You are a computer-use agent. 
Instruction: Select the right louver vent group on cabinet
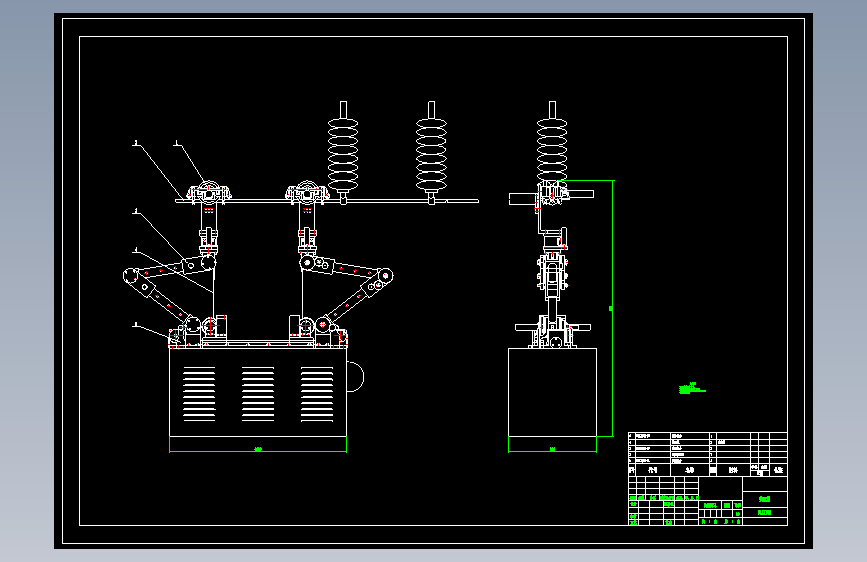click(x=317, y=394)
